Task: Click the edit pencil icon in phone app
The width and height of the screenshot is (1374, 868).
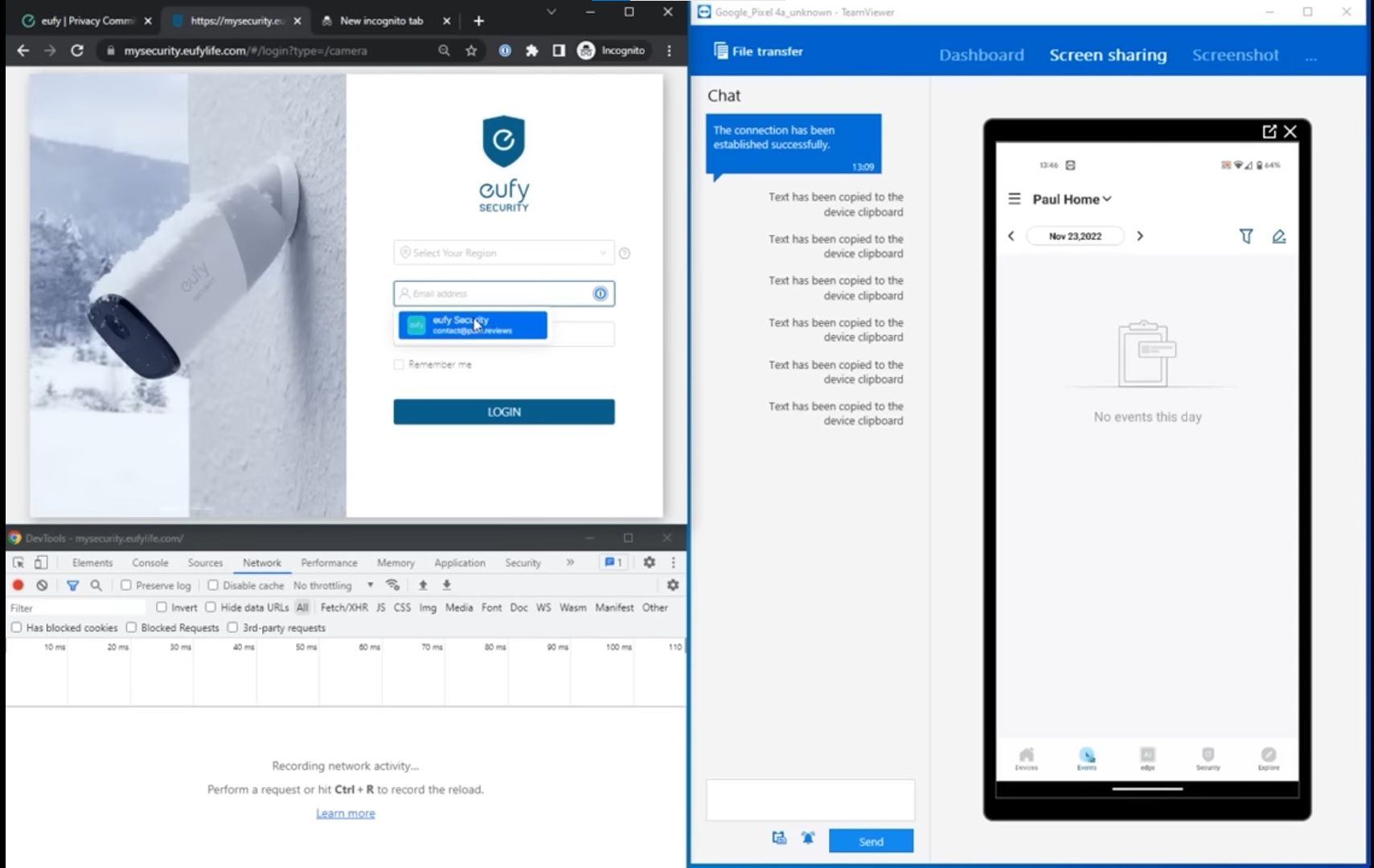Action: 1278,236
